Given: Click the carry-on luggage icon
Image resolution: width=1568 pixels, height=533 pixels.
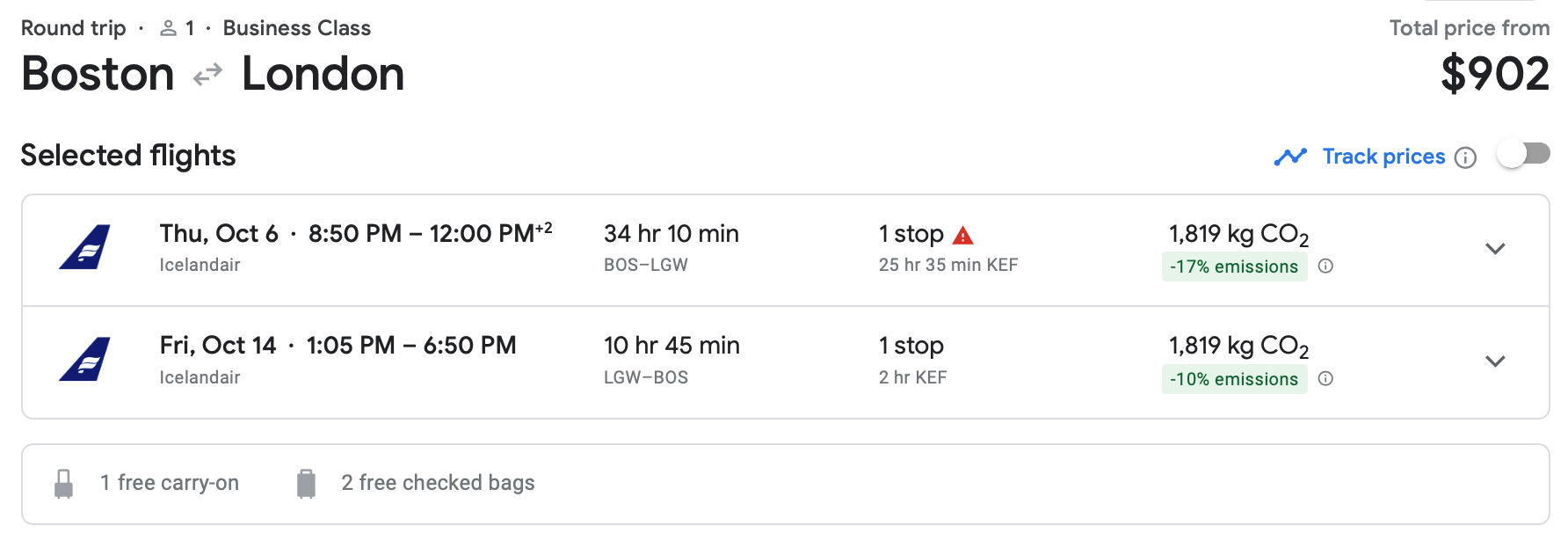Looking at the screenshot, I should [63, 483].
